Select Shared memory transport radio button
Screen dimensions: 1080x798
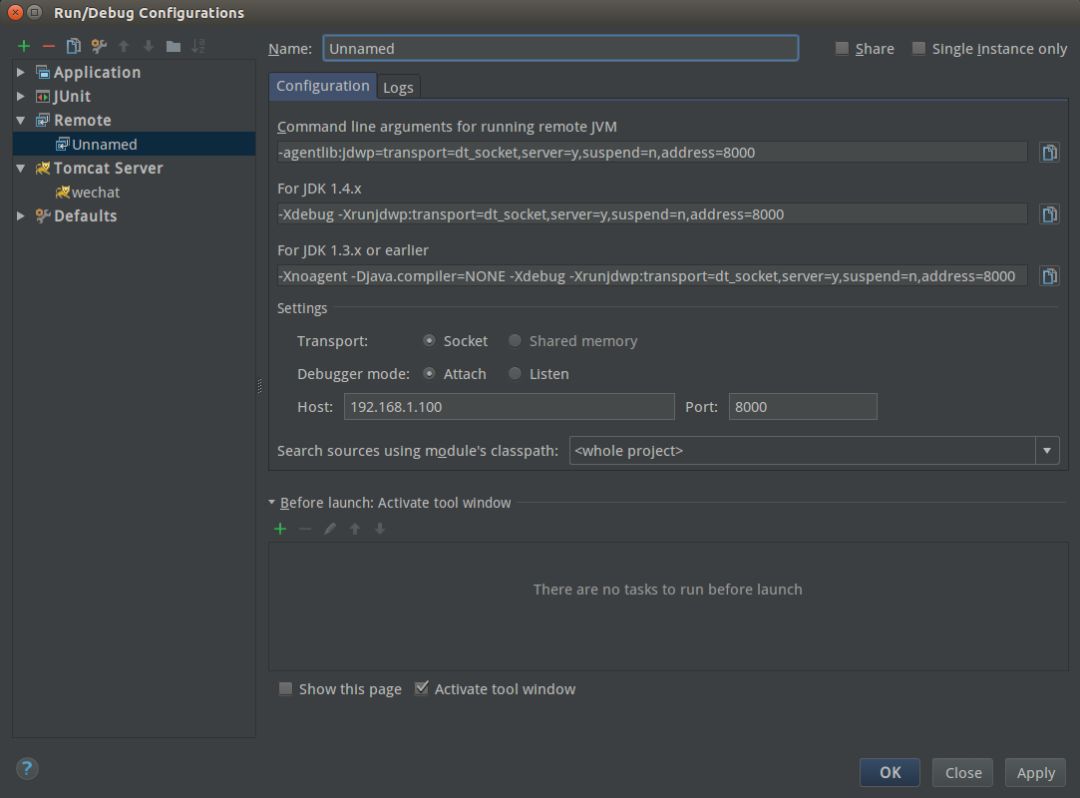coord(515,340)
